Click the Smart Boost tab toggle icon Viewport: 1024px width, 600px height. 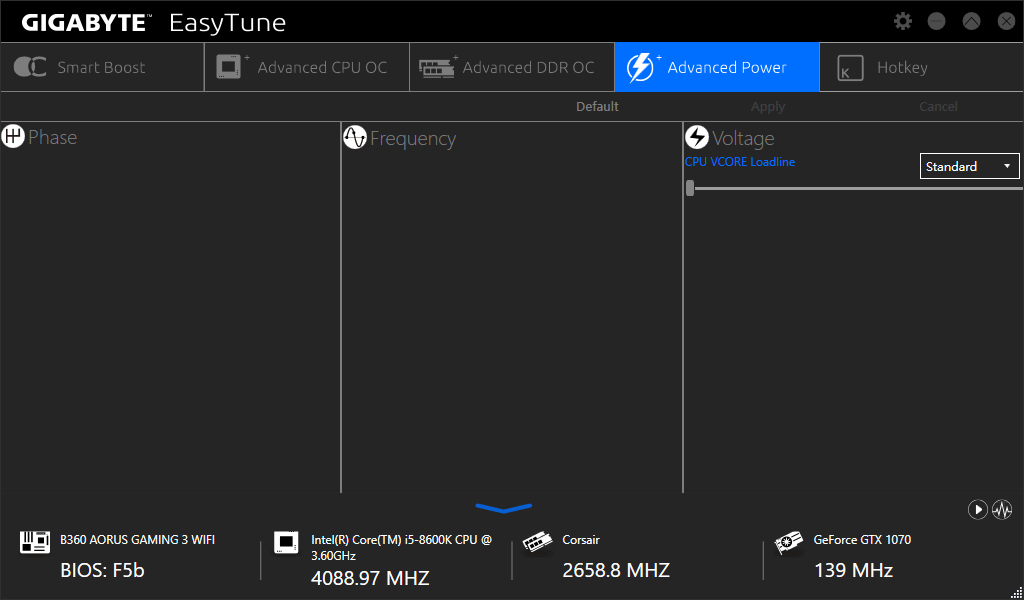pyautogui.click(x=29, y=67)
